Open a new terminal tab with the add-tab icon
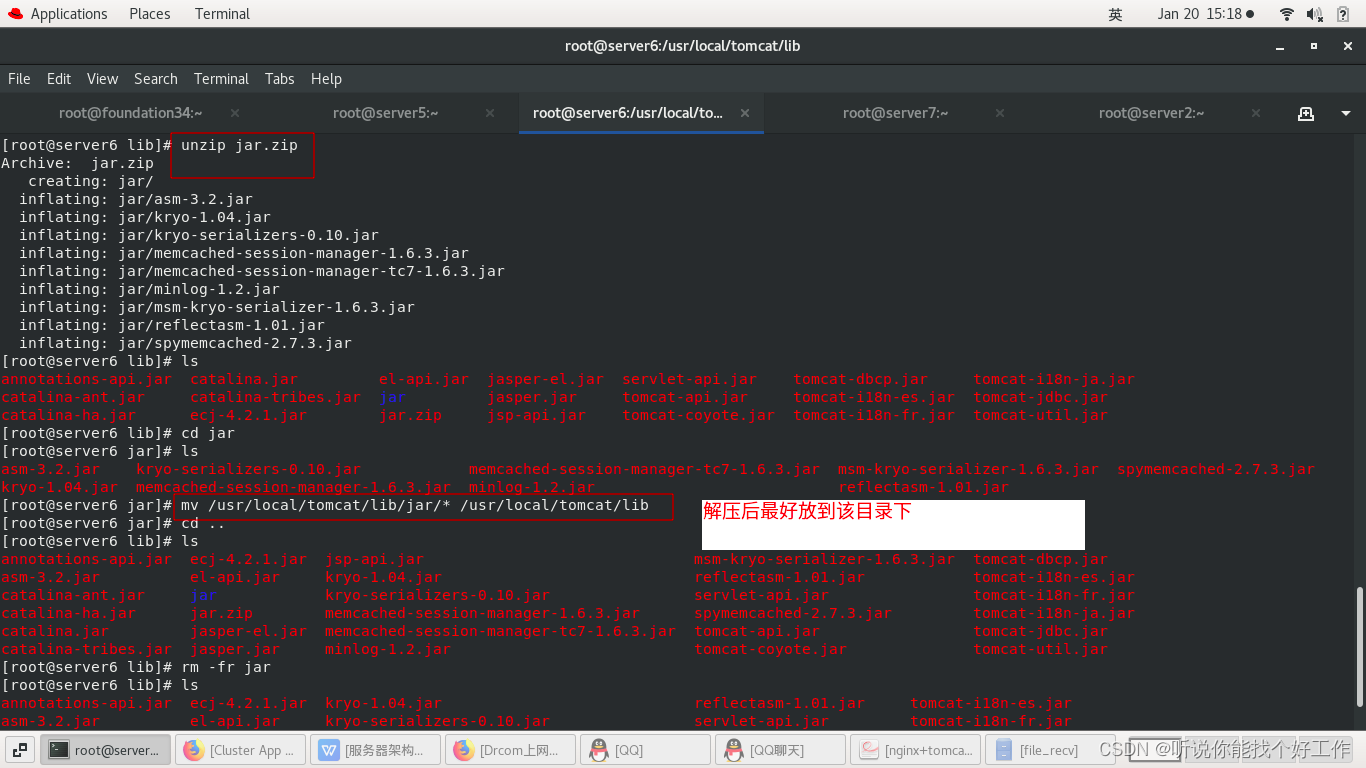This screenshot has height=768, width=1366. pyautogui.click(x=1306, y=113)
